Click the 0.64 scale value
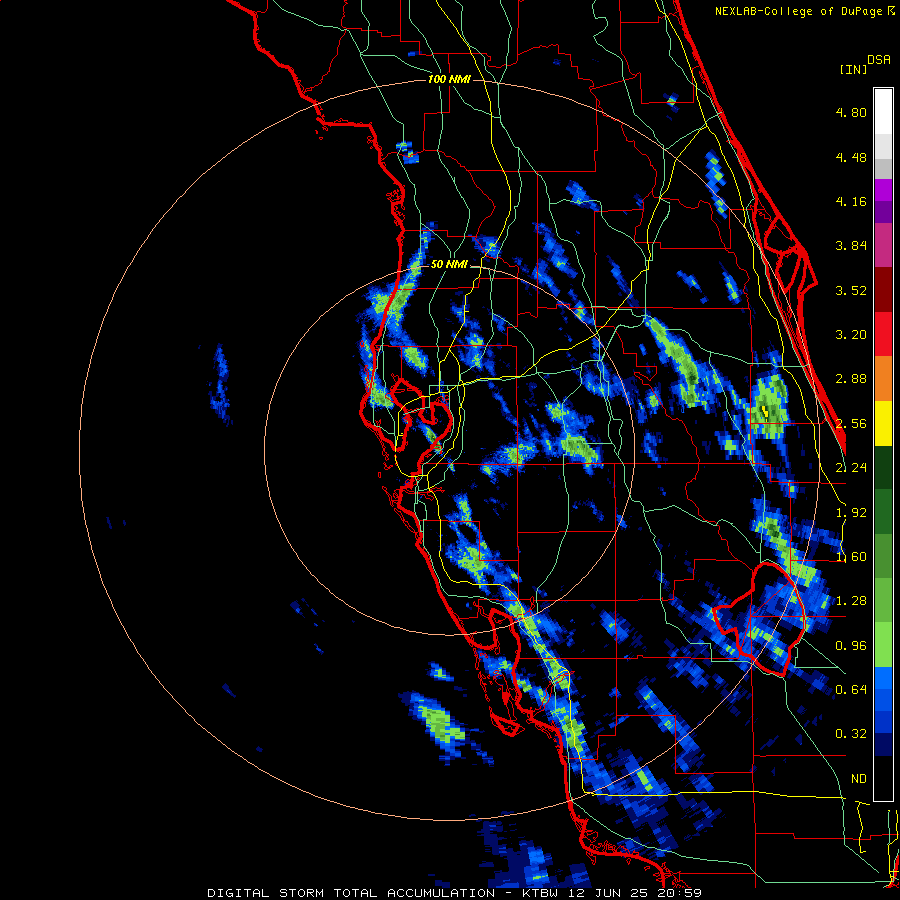900x900 pixels. pos(851,689)
